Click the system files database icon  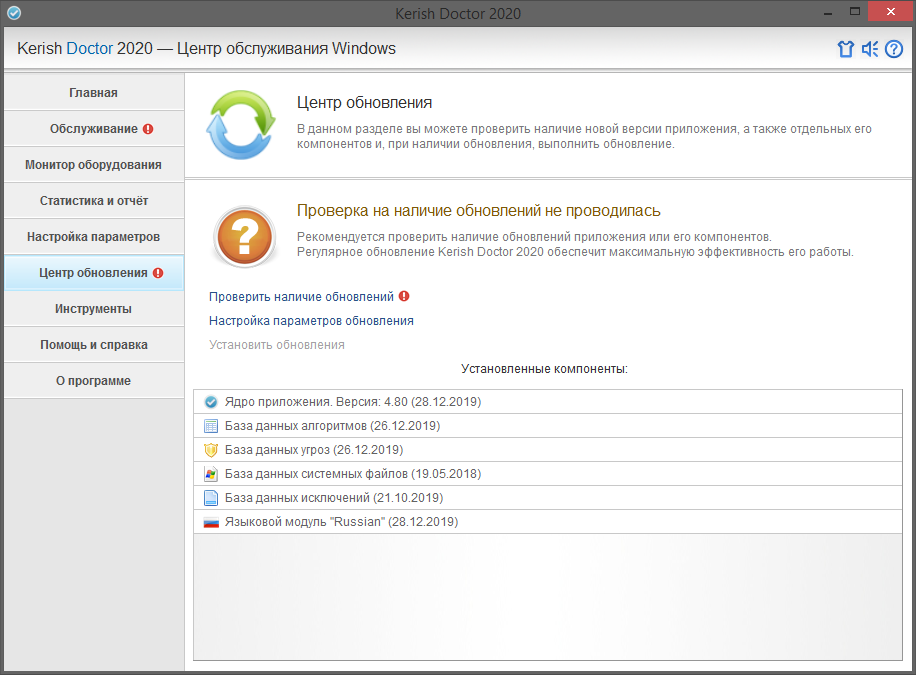pyautogui.click(x=210, y=474)
